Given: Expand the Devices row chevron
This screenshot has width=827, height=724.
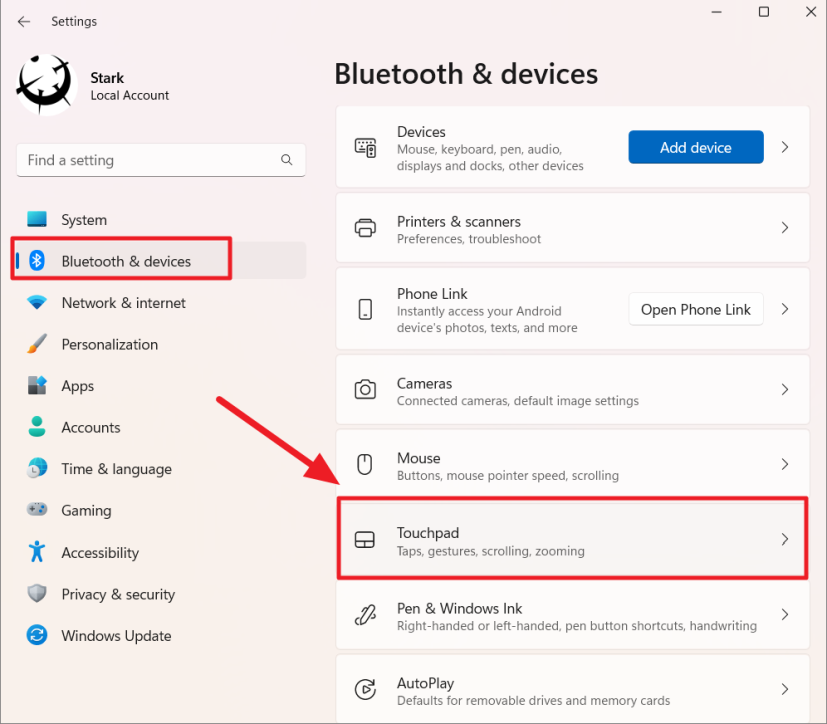Looking at the screenshot, I should 785,147.
